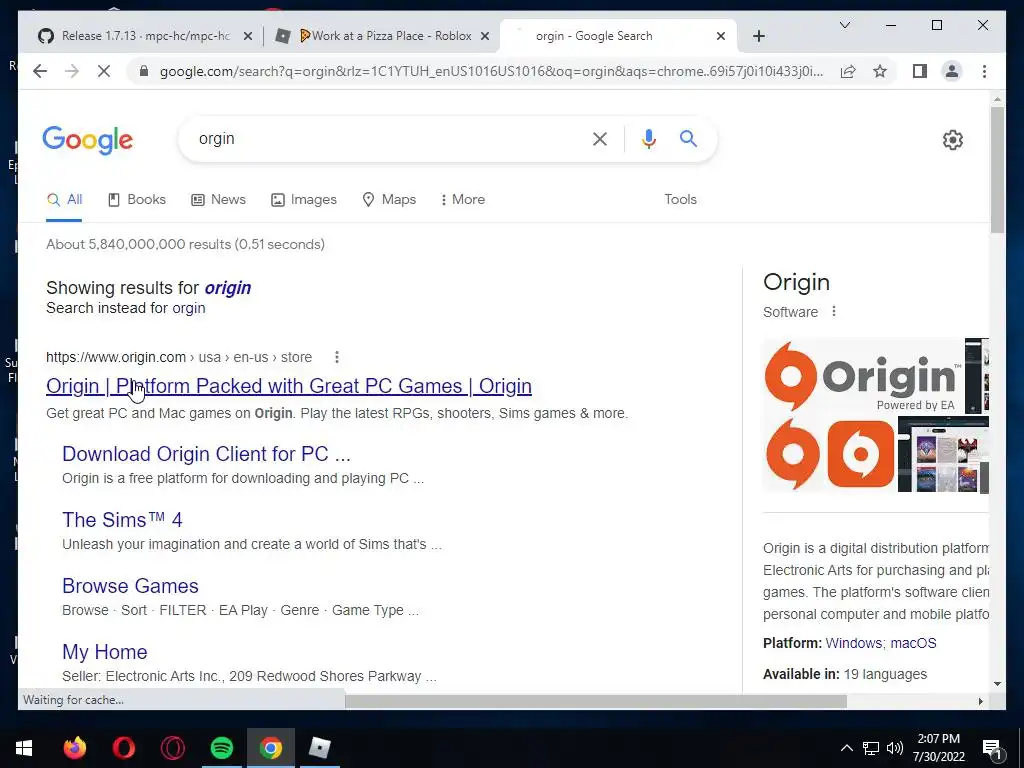Open the macOS platform link
Viewport: 1024px width, 768px height.
tap(913, 643)
